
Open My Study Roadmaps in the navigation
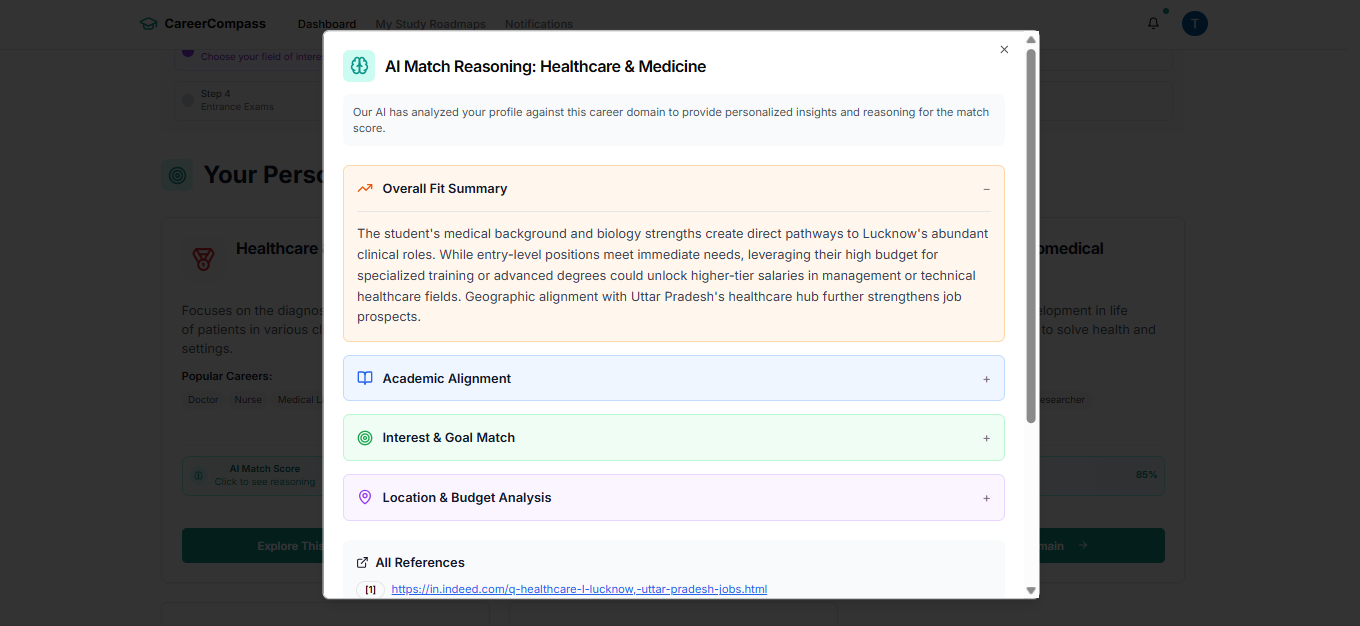(430, 24)
